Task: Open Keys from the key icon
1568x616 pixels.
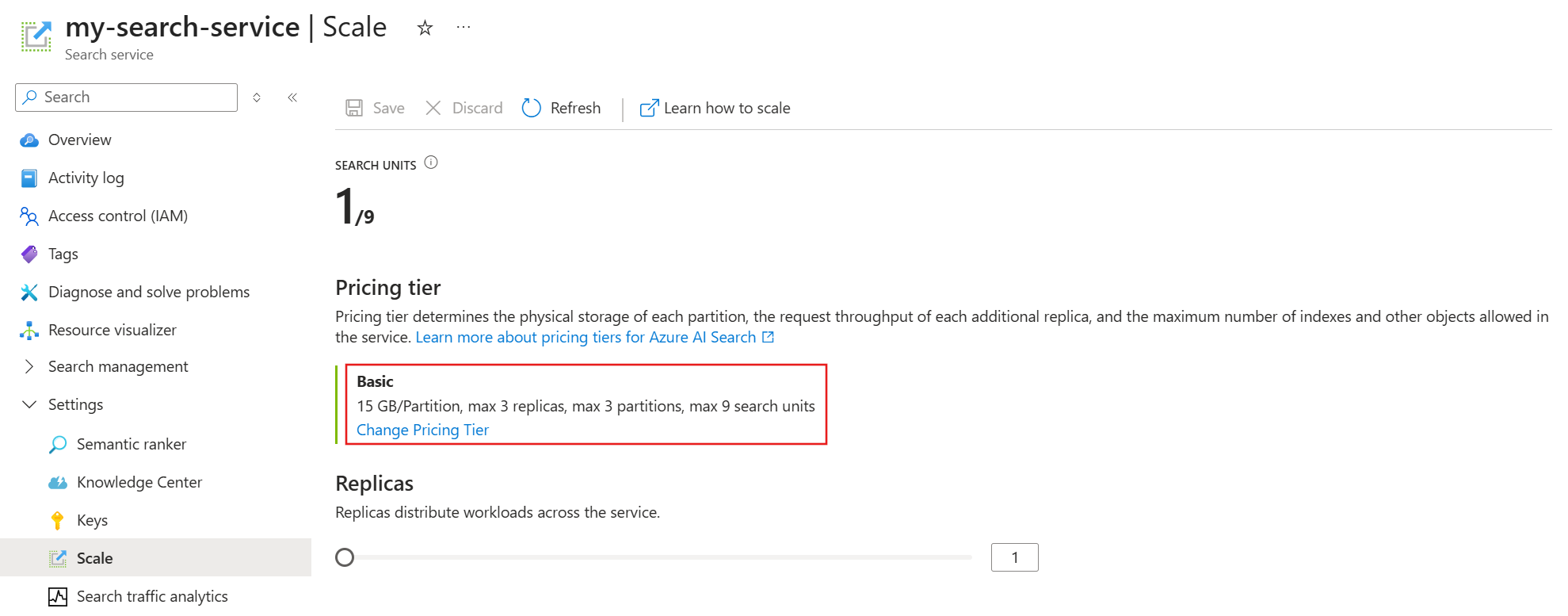Action: coord(58,521)
